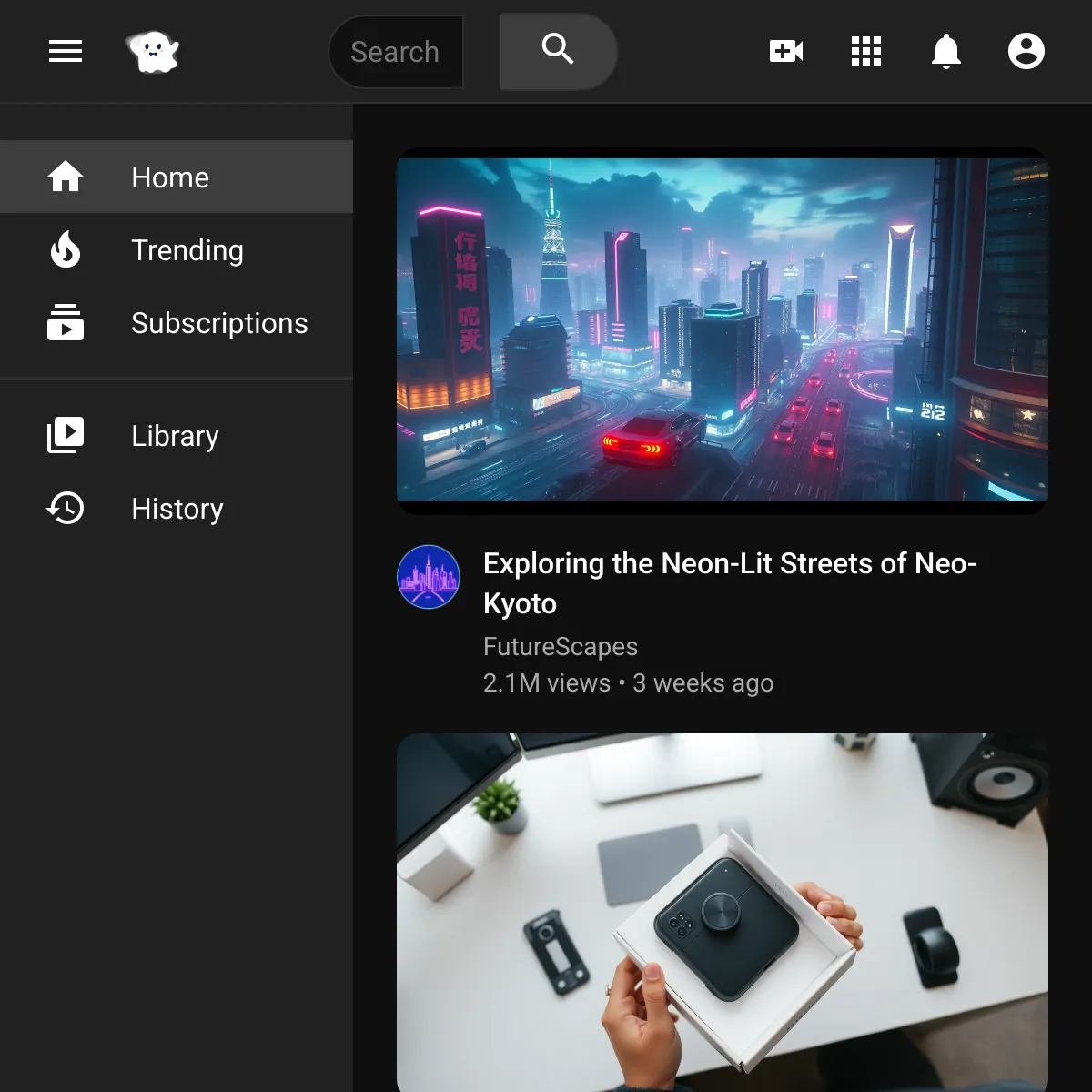Open the FutureScapes channel avatar
Screen dimensions: 1092x1092
pyautogui.click(x=429, y=577)
